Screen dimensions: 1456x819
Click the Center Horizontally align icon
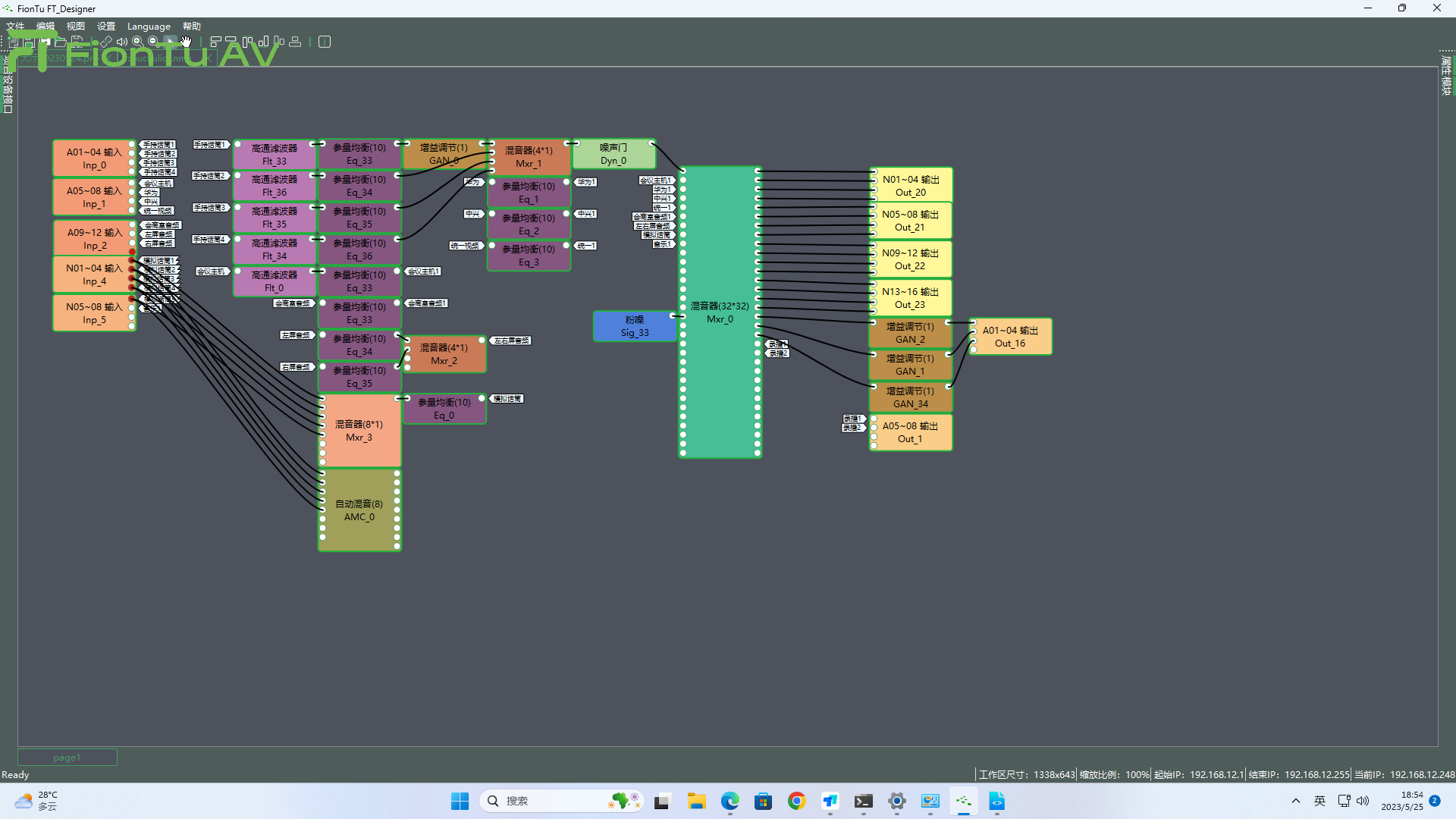pyautogui.click(x=295, y=42)
